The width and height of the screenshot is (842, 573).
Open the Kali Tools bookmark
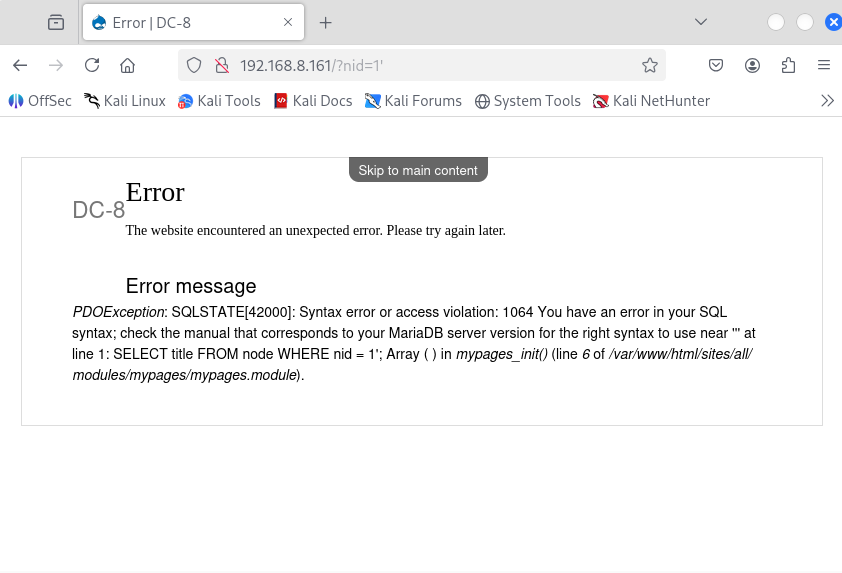click(x=219, y=100)
